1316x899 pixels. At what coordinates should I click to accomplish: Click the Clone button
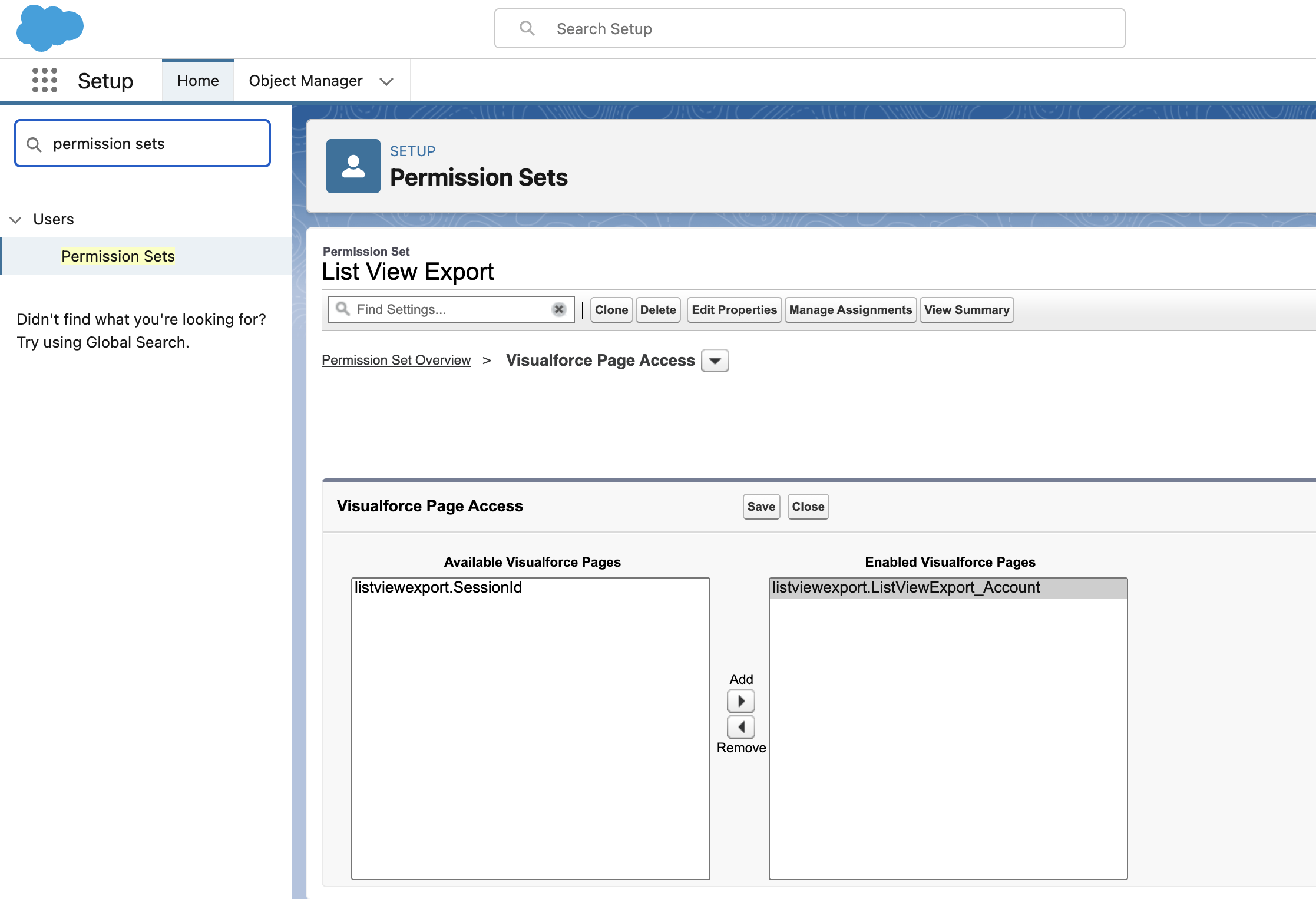[611, 310]
